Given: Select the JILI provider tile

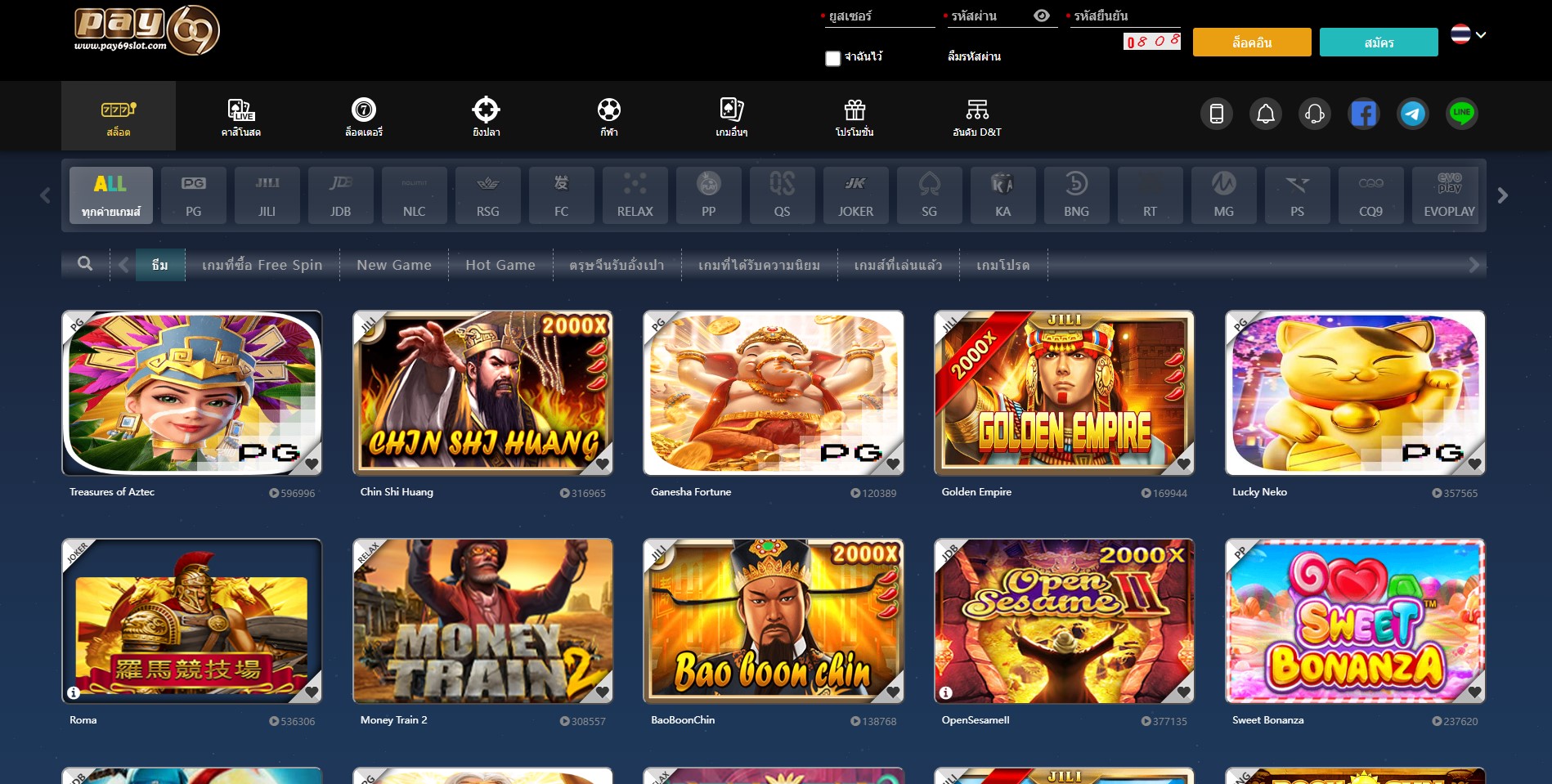Looking at the screenshot, I should [267, 195].
